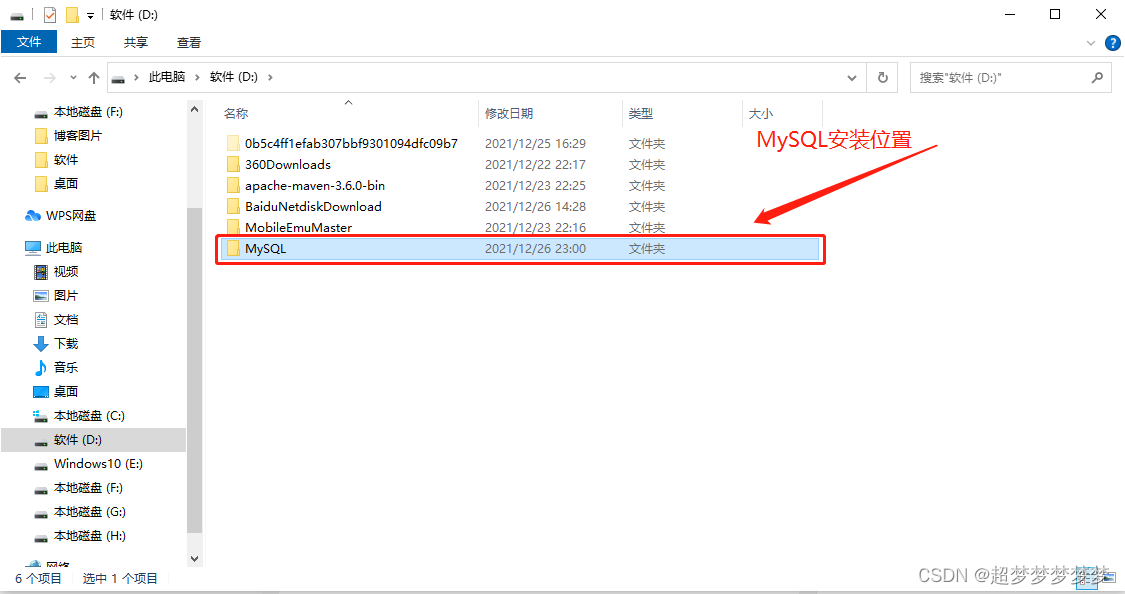Open the 文件 ribbon tab
This screenshot has height=594, width=1125.
pyautogui.click(x=29, y=42)
